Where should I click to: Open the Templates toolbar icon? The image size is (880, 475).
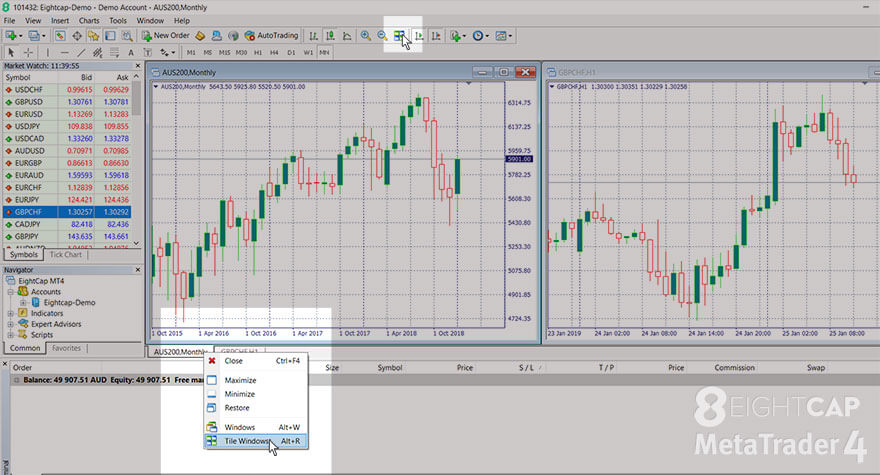tap(501, 36)
